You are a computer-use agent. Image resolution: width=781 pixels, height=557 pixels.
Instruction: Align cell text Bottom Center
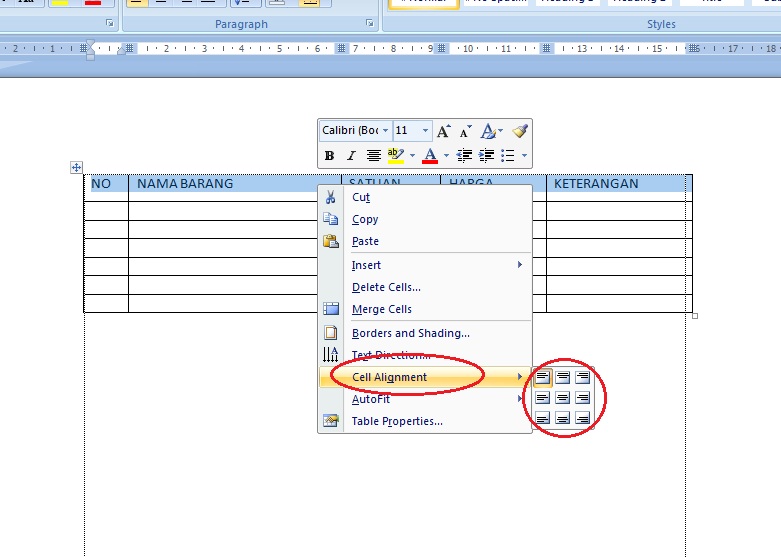pos(563,418)
